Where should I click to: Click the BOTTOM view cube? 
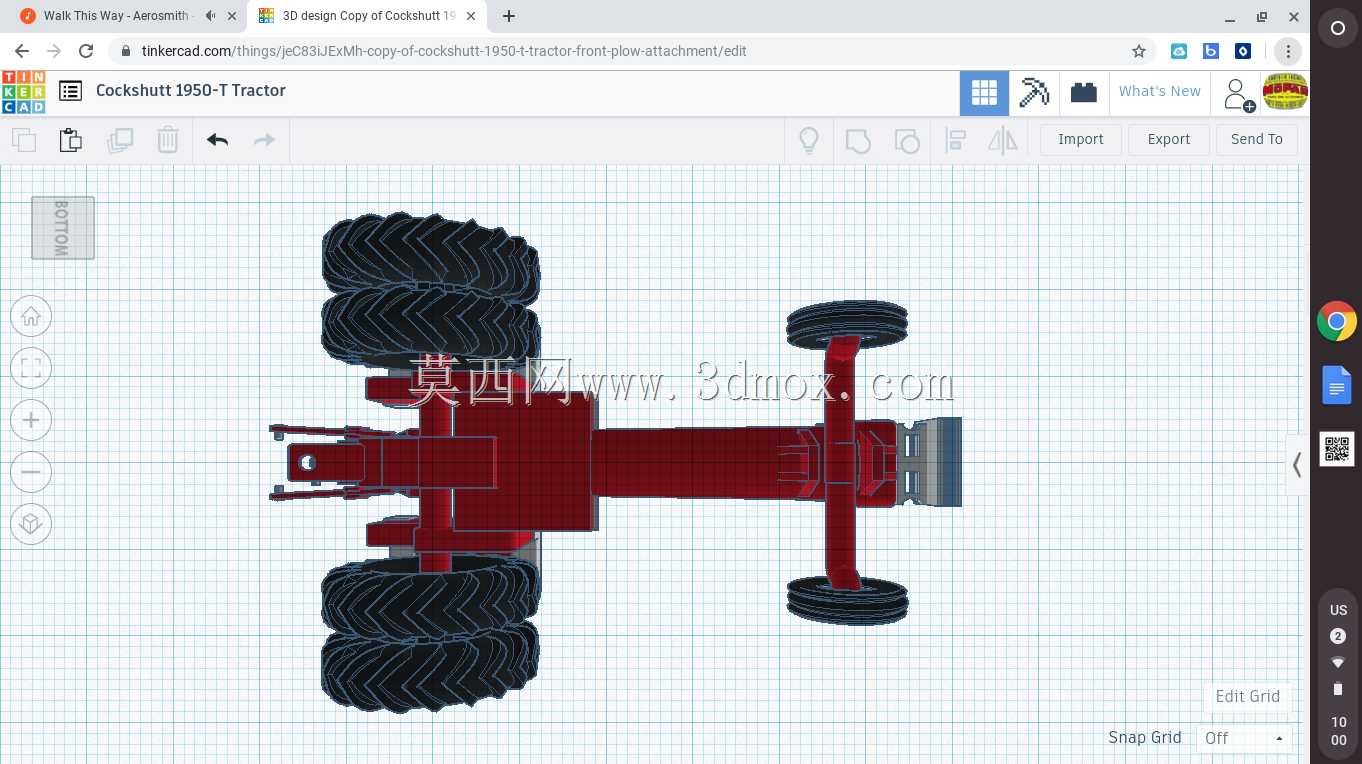(62, 228)
